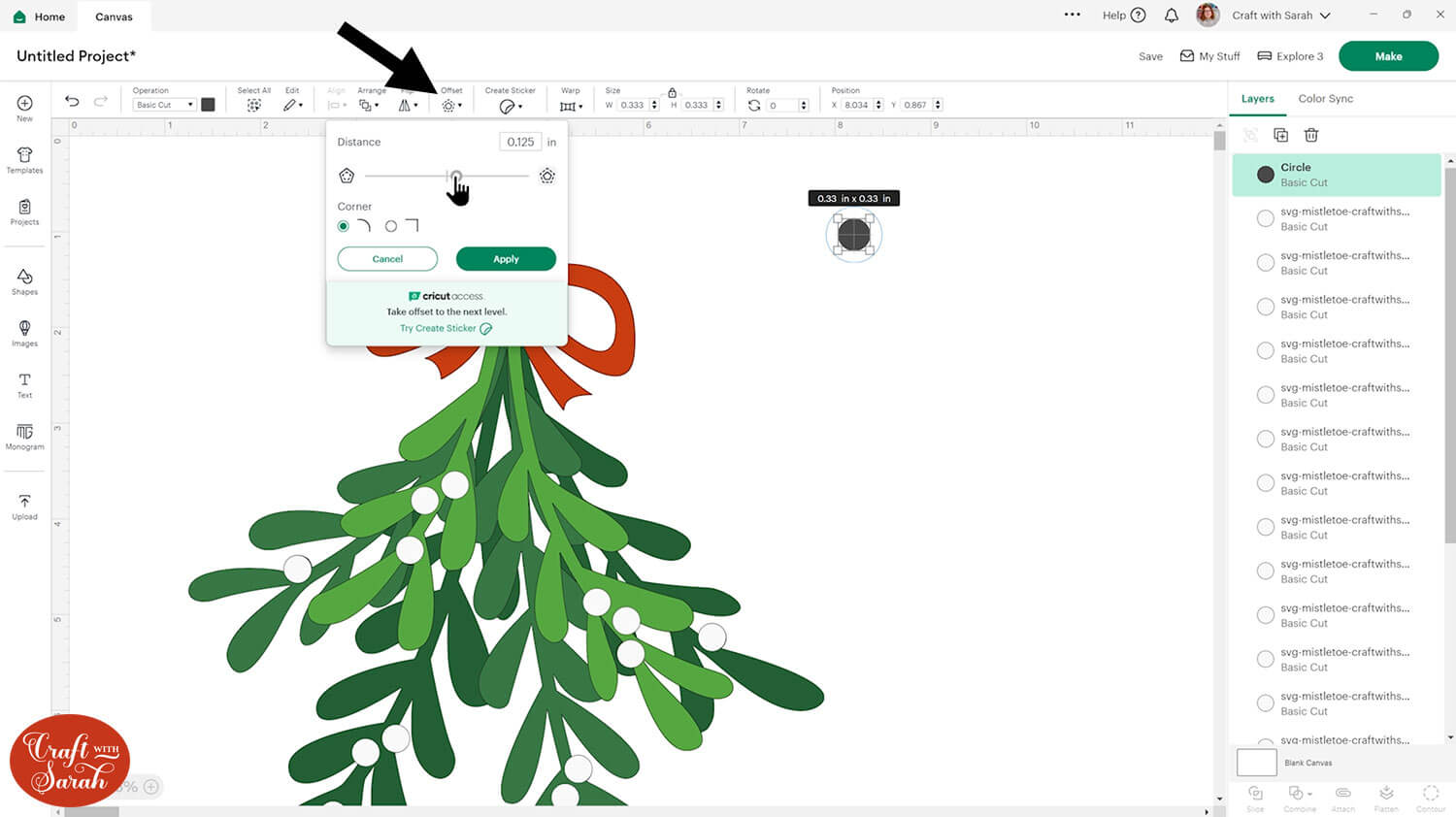Cancel the offset dialog

coord(387,259)
